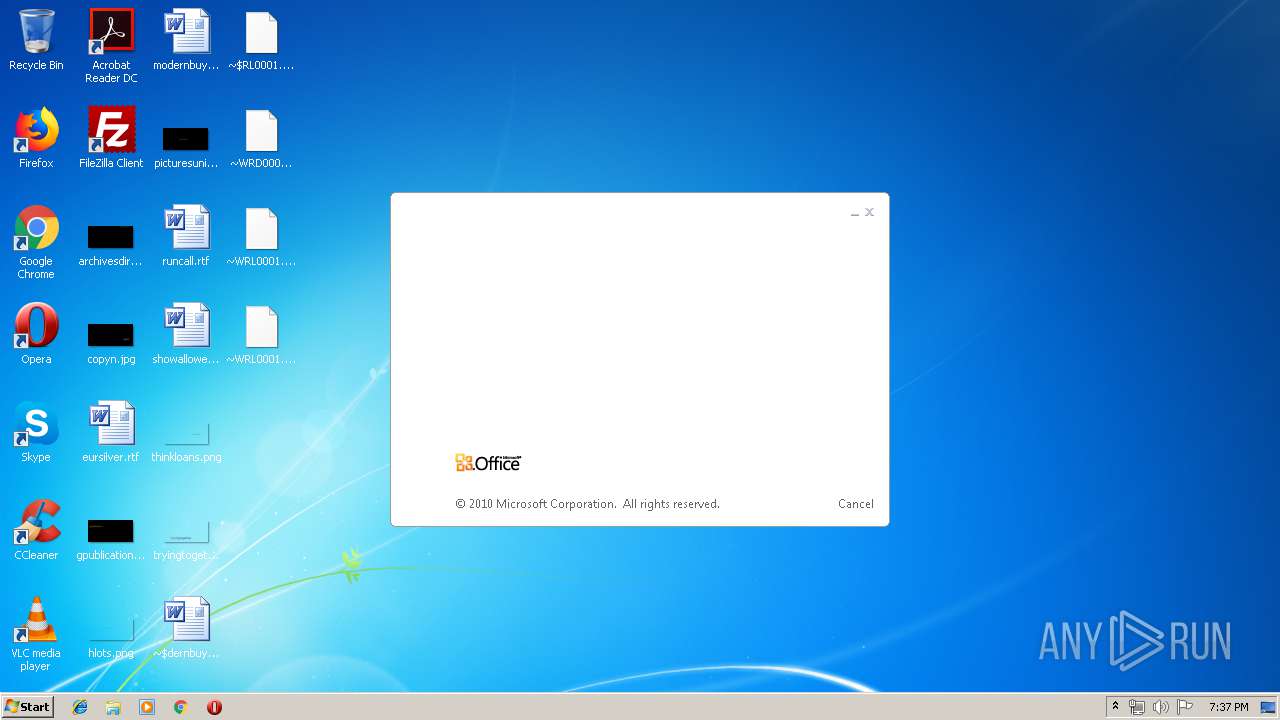Viewport: 1280px width, 720px height.
Task: Close the Office splash window
Action: point(869,212)
